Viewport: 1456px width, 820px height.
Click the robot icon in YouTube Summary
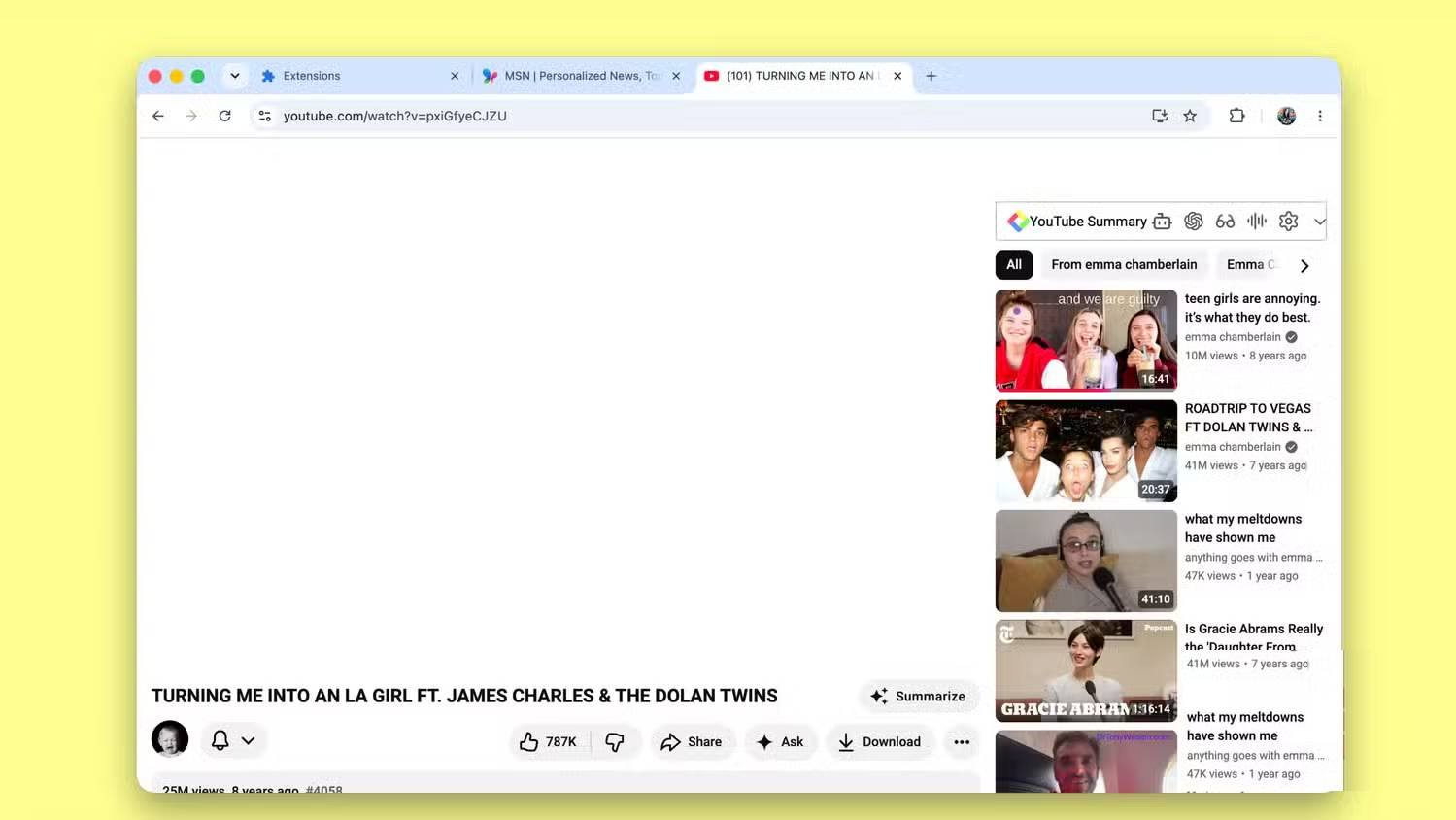point(1162,222)
